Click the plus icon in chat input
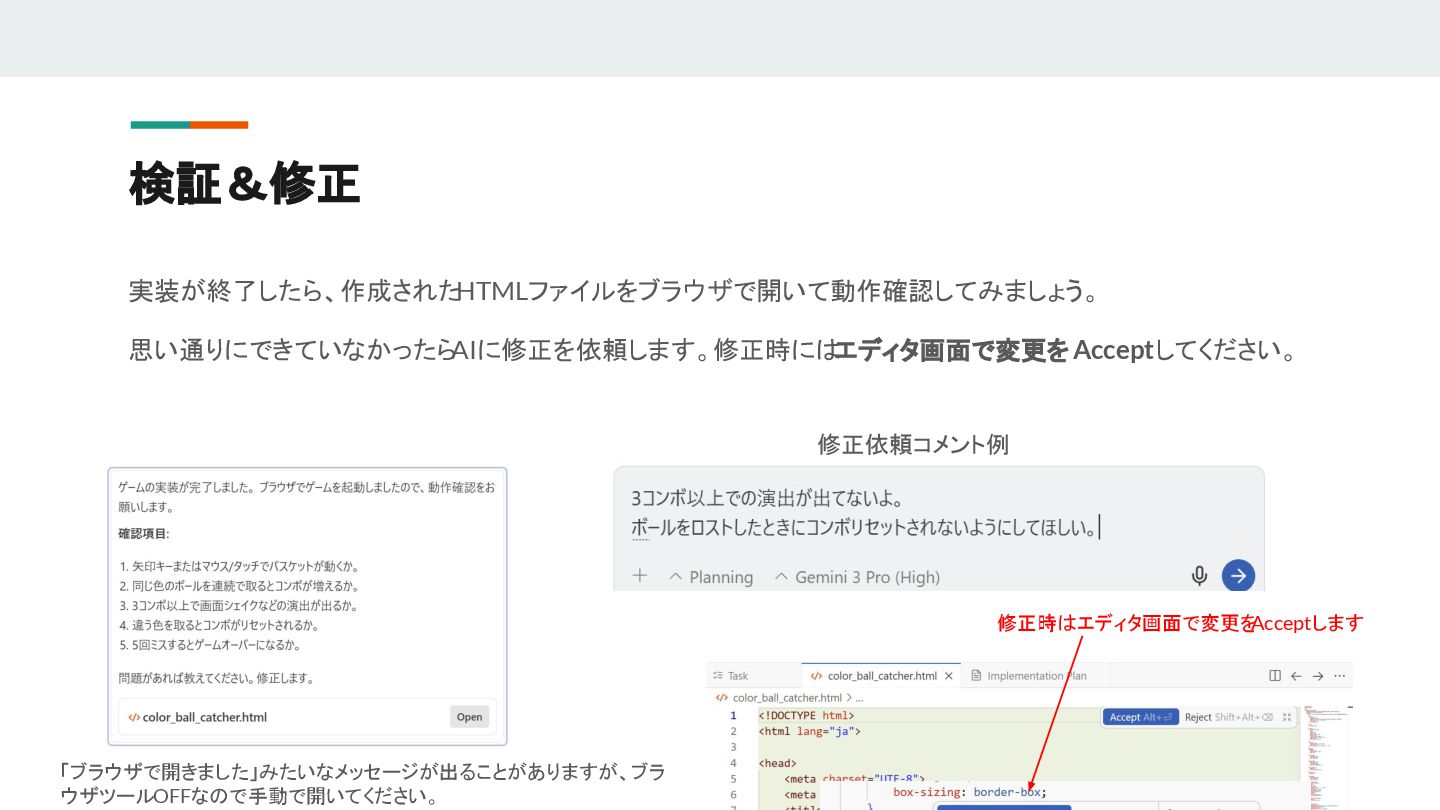 (x=640, y=576)
